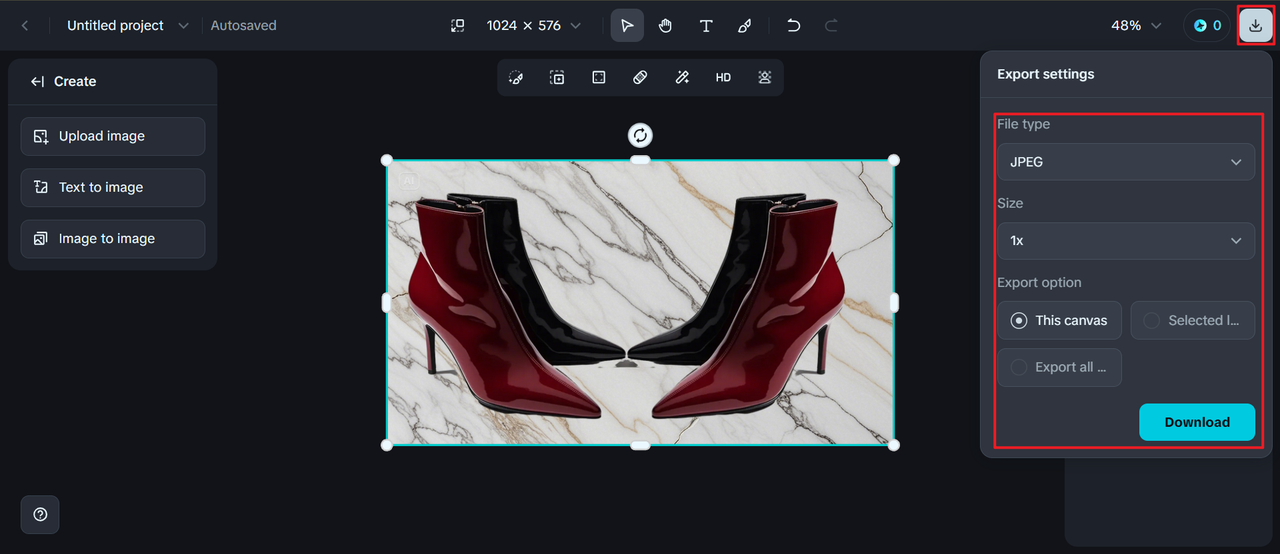The image size is (1280, 554).
Task: Choose the Selected layer export option
Action: pos(1192,320)
